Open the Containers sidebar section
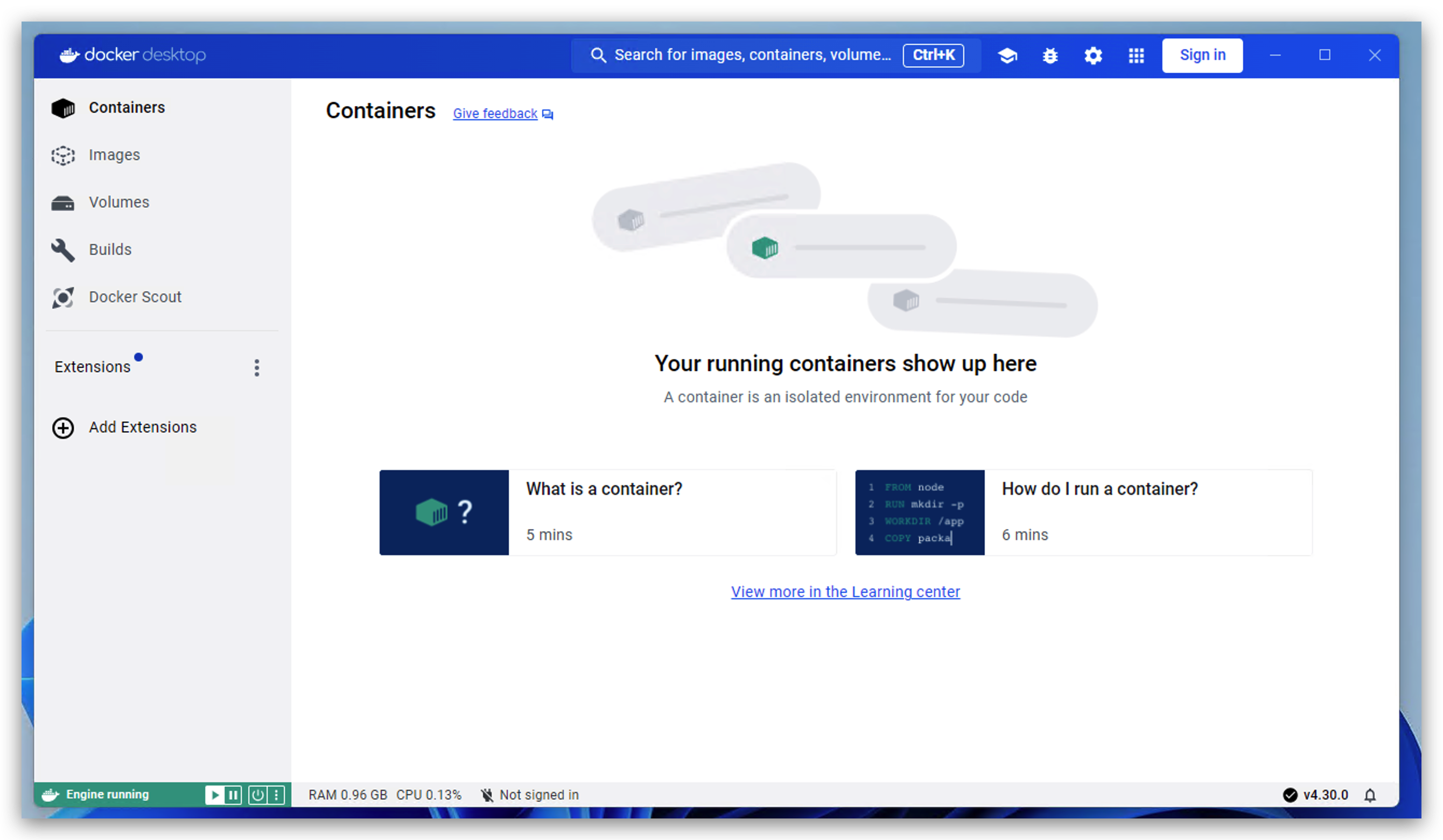1443x840 pixels. (x=162, y=108)
